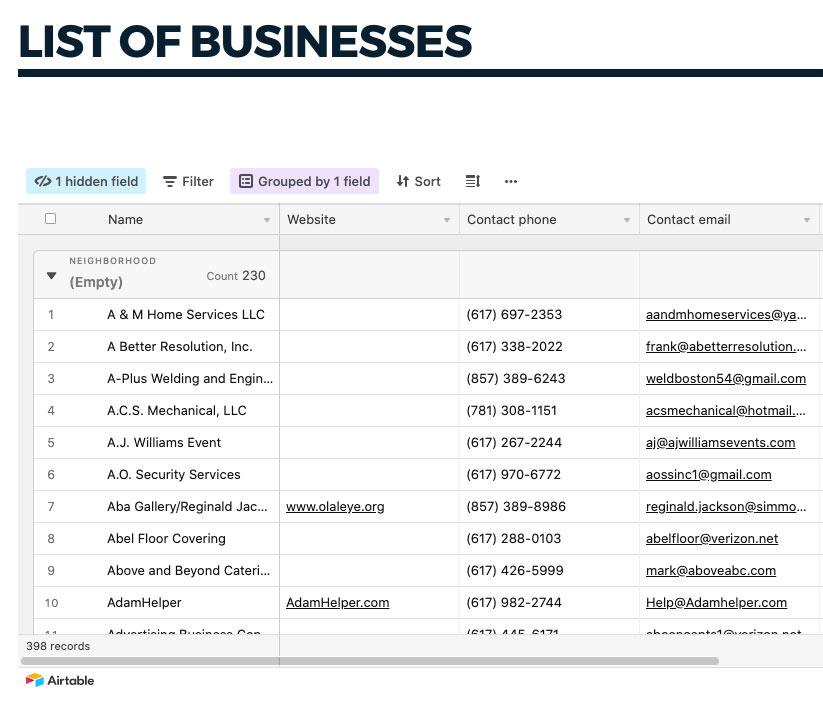
Task: Select phone number (617) 267-2244
Action: 514,443
